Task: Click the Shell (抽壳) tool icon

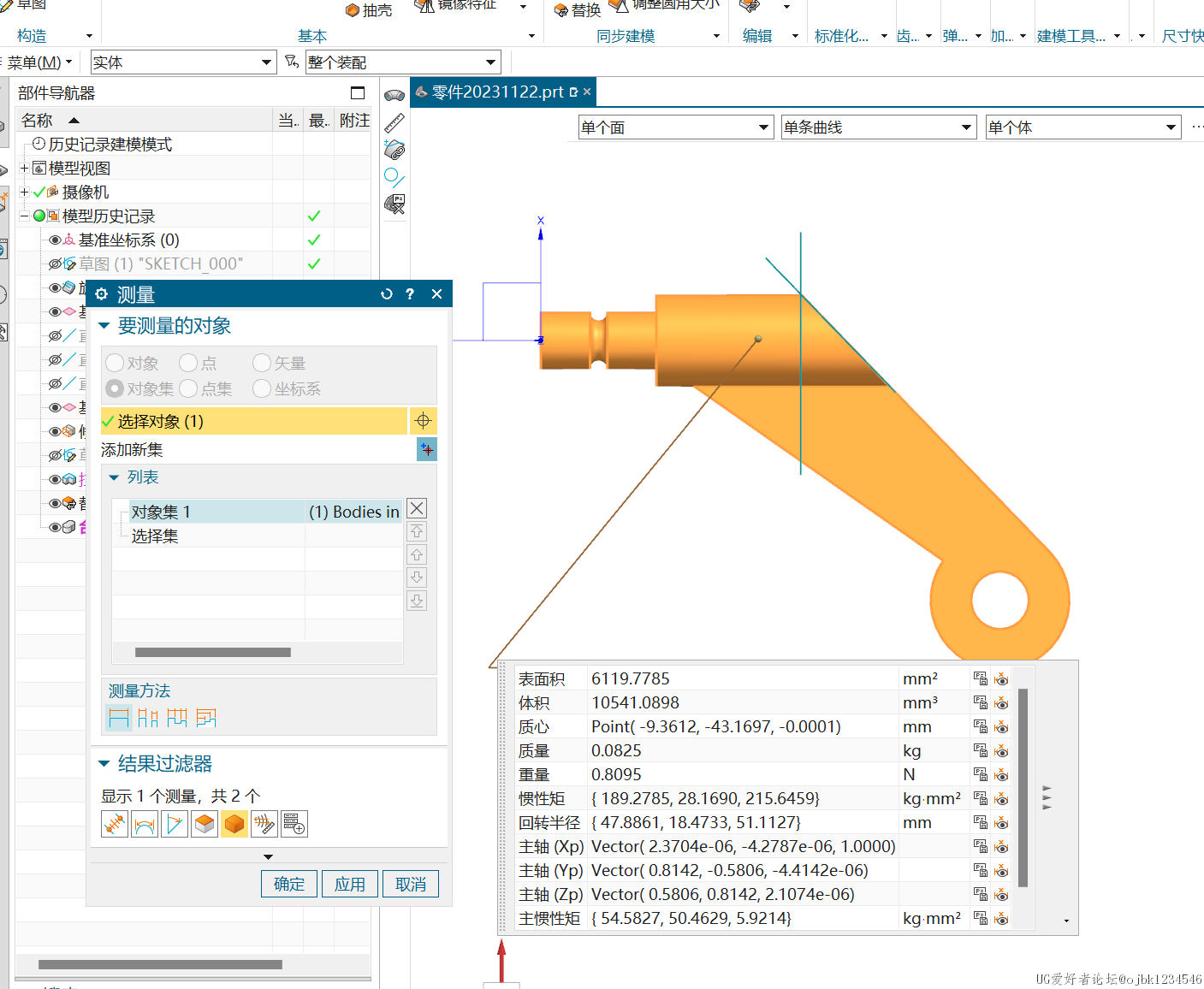Action: pyautogui.click(x=352, y=10)
